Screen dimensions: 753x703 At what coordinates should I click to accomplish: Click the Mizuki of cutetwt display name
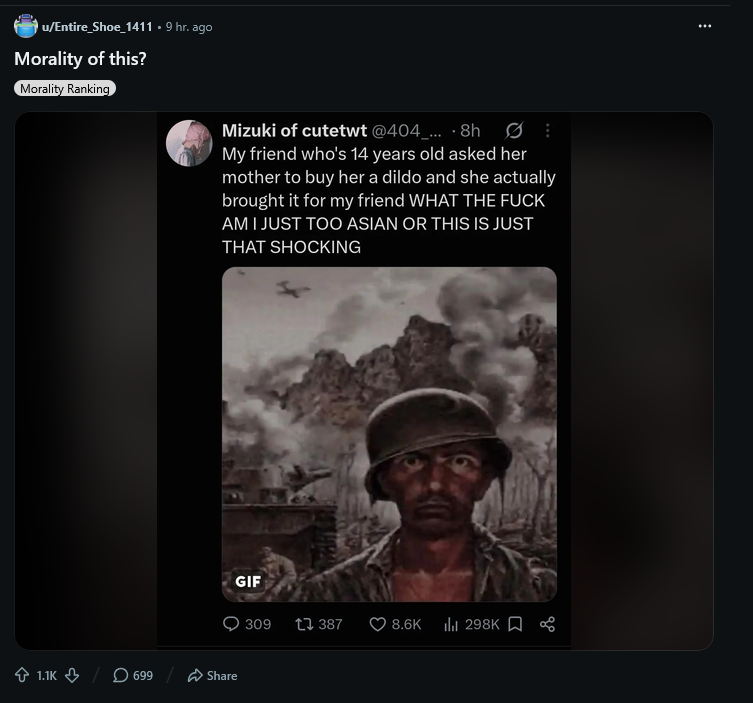[294, 130]
